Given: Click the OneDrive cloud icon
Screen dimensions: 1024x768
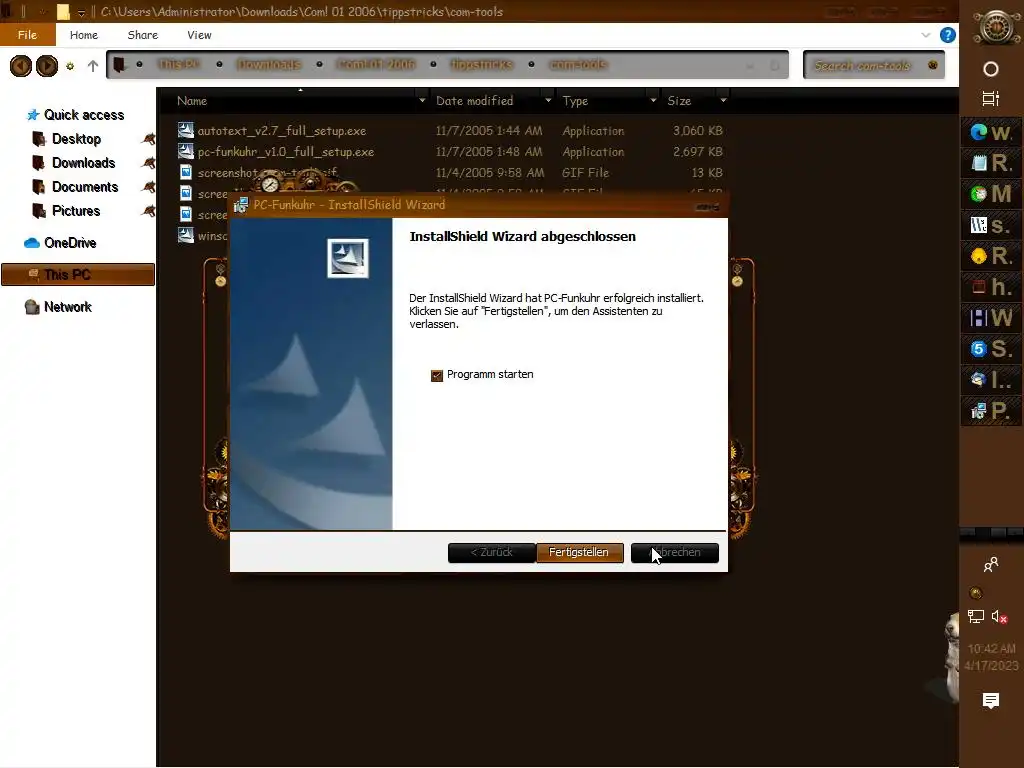Looking at the screenshot, I should [x=32, y=243].
